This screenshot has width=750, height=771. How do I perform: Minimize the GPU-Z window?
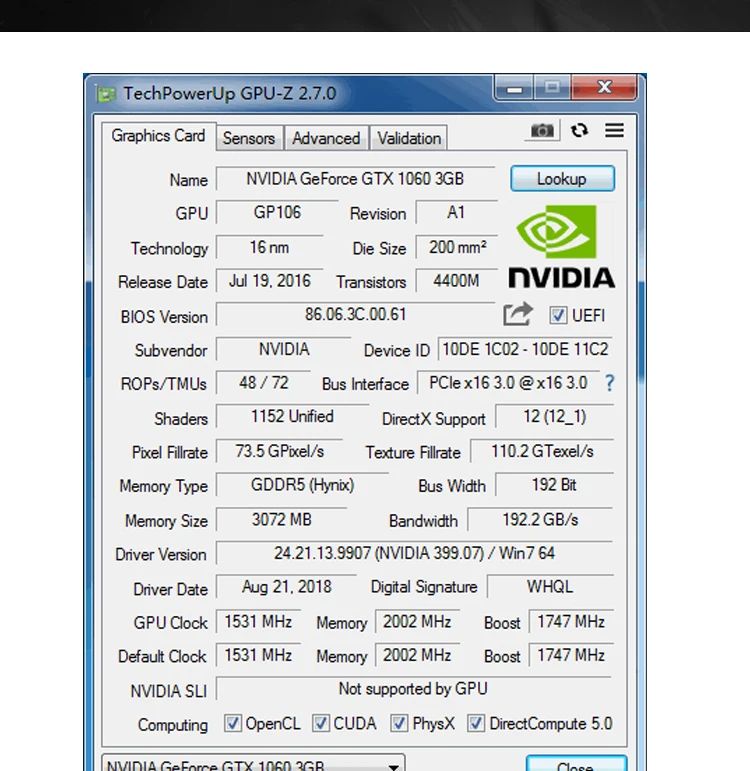click(x=514, y=89)
